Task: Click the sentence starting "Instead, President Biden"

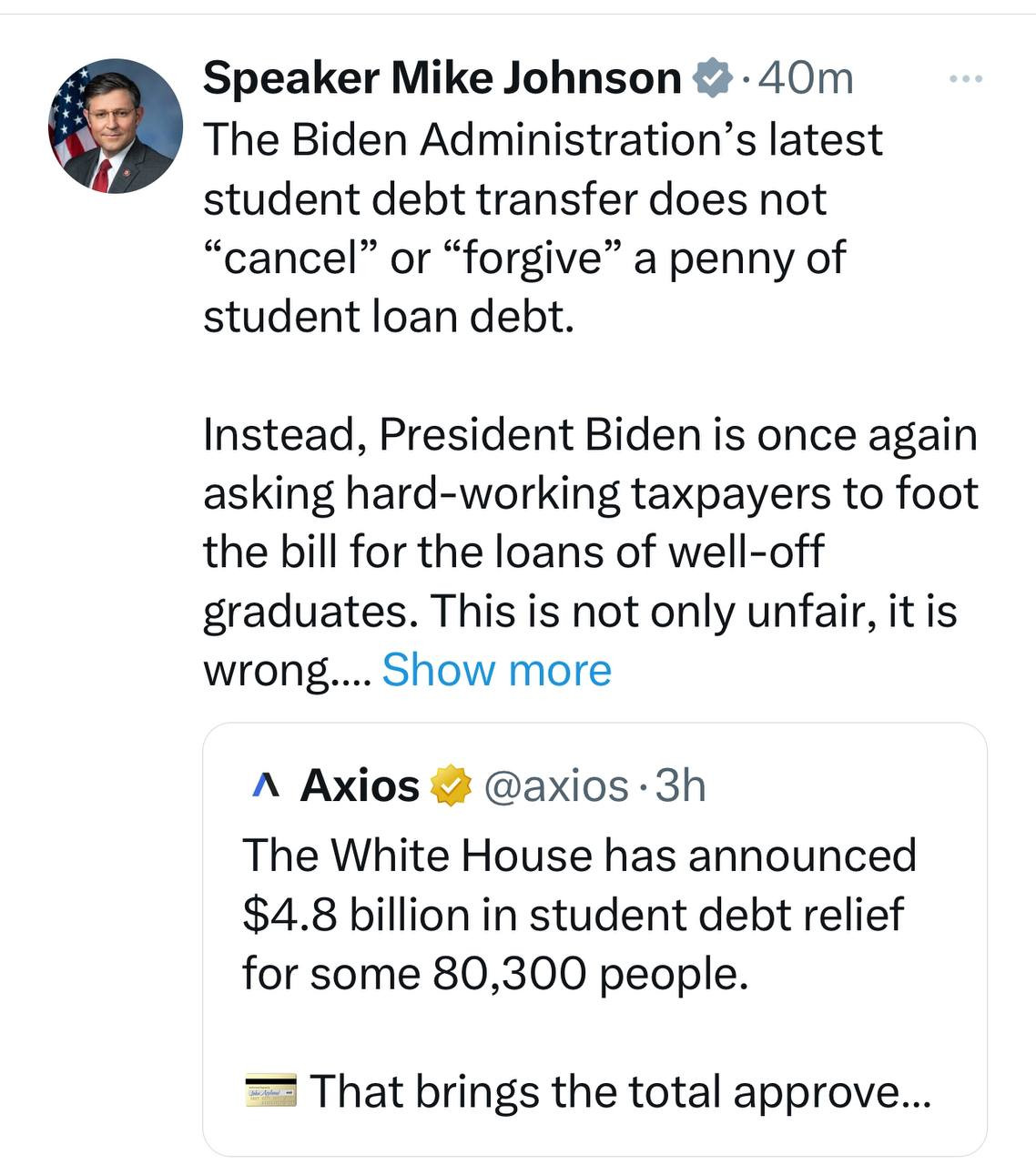Action: pos(590,434)
